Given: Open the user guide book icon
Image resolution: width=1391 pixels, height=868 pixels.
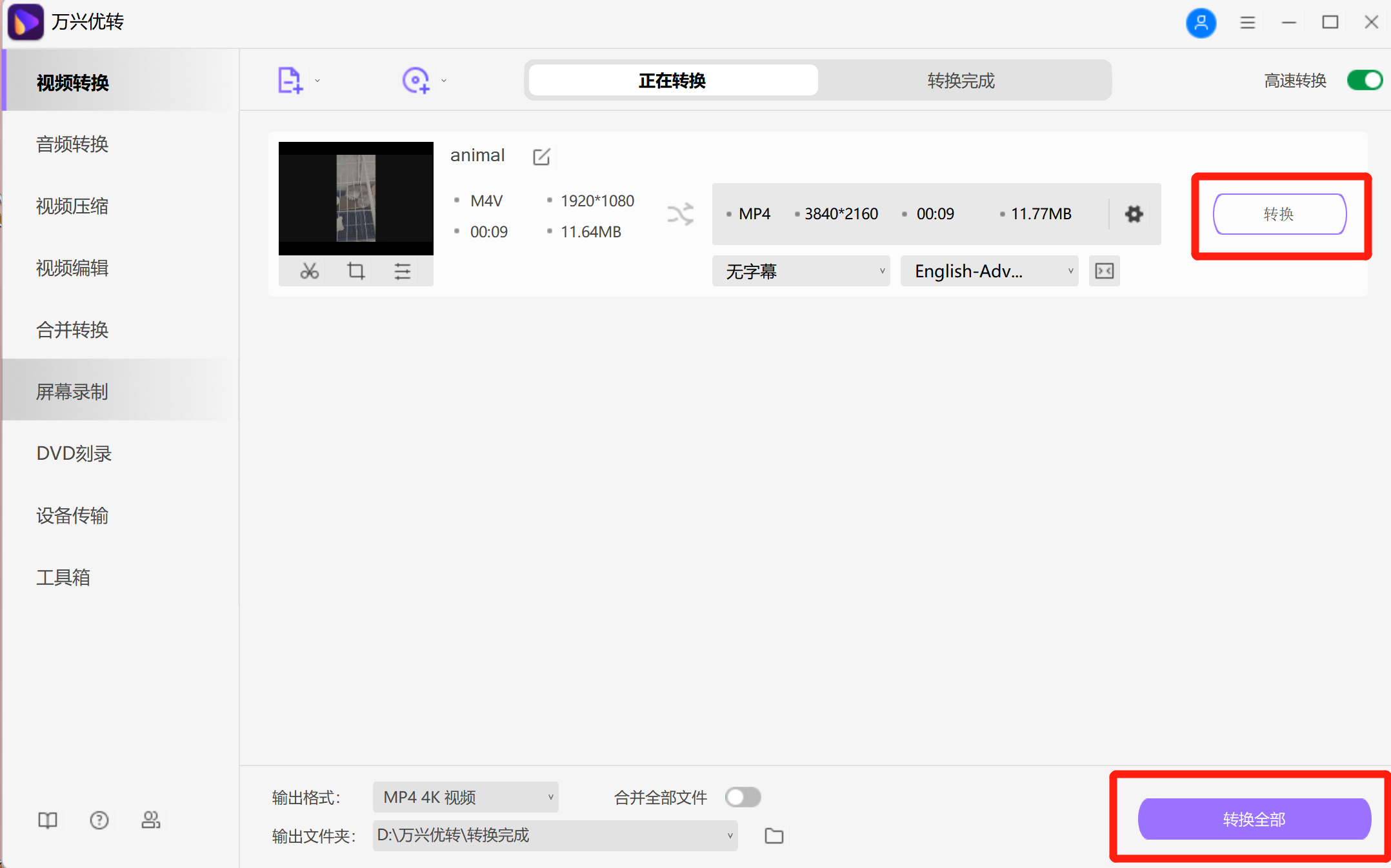Looking at the screenshot, I should click(48, 820).
